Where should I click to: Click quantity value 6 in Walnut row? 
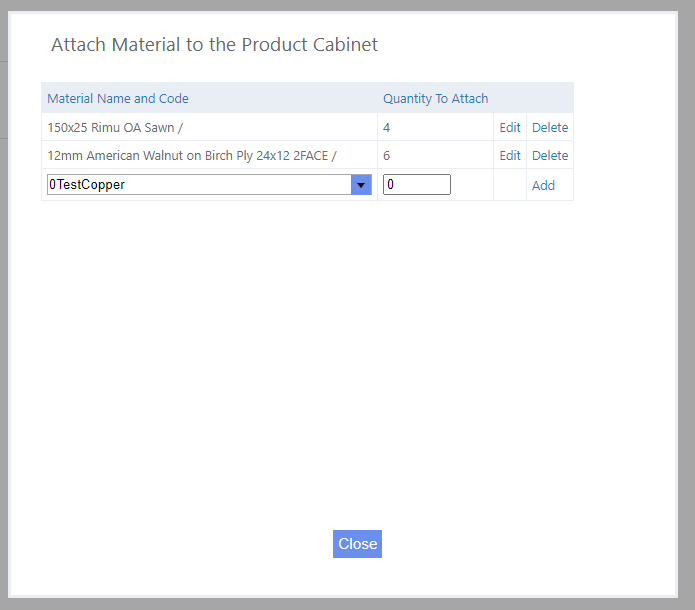click(x=387, y=156)
